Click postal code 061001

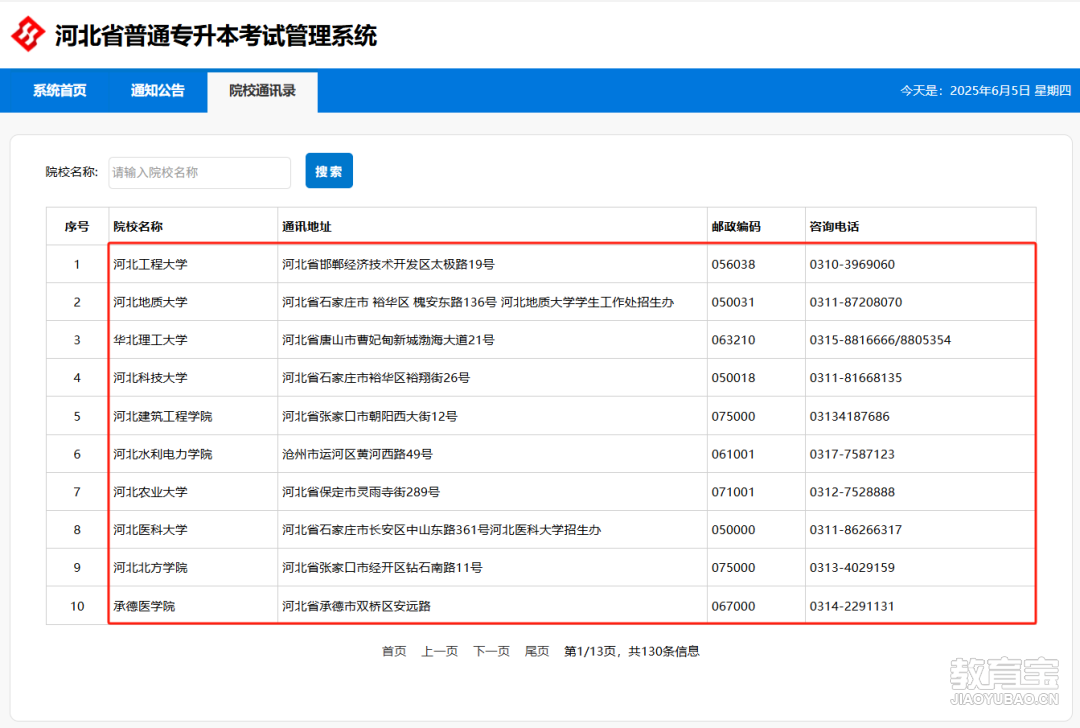tap(733, 455)
